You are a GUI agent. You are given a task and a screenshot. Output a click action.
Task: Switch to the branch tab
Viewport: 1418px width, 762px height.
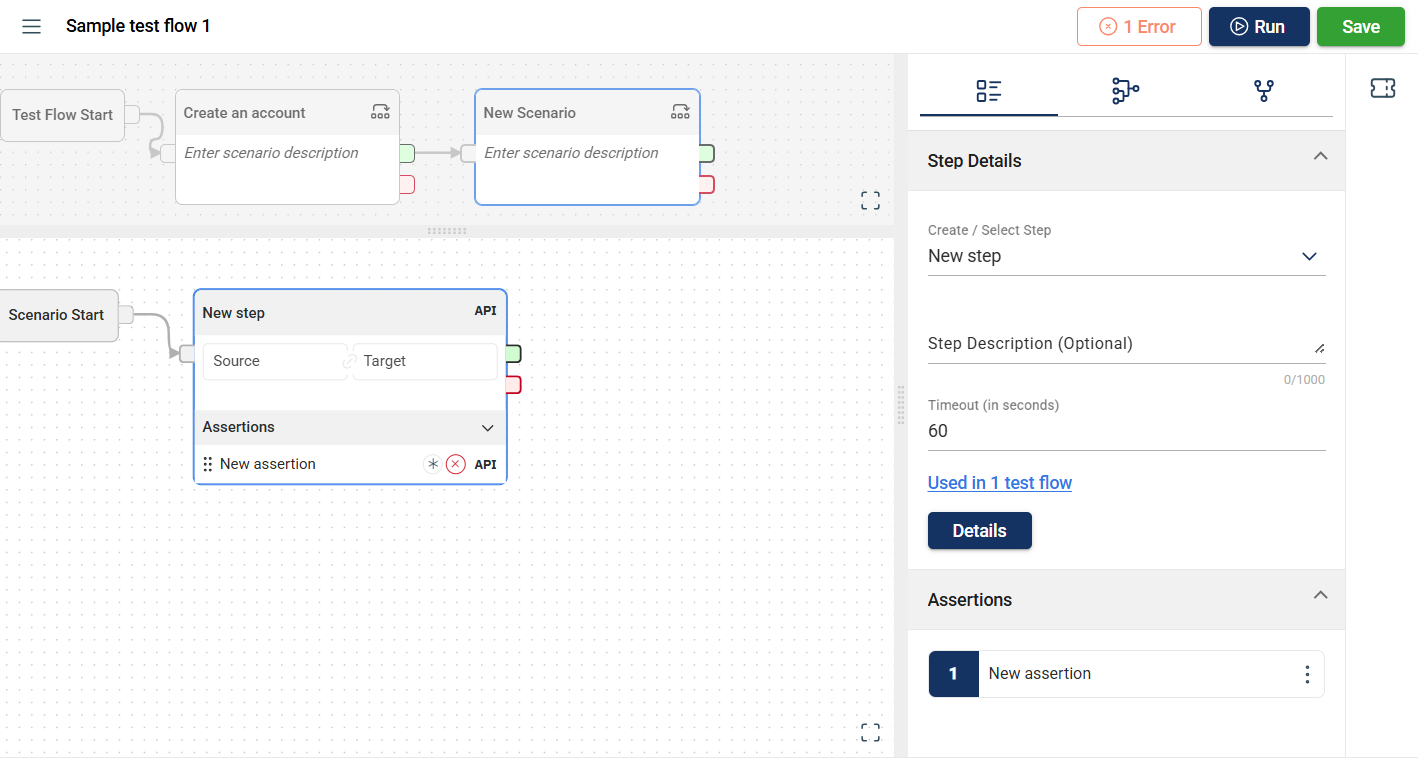pyautogui.click(x=1263, y=92)
